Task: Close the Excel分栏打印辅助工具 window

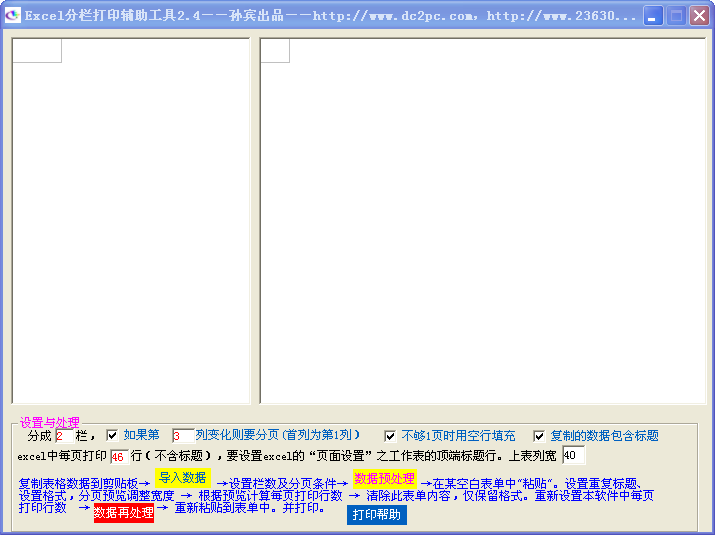Action: 699,16
